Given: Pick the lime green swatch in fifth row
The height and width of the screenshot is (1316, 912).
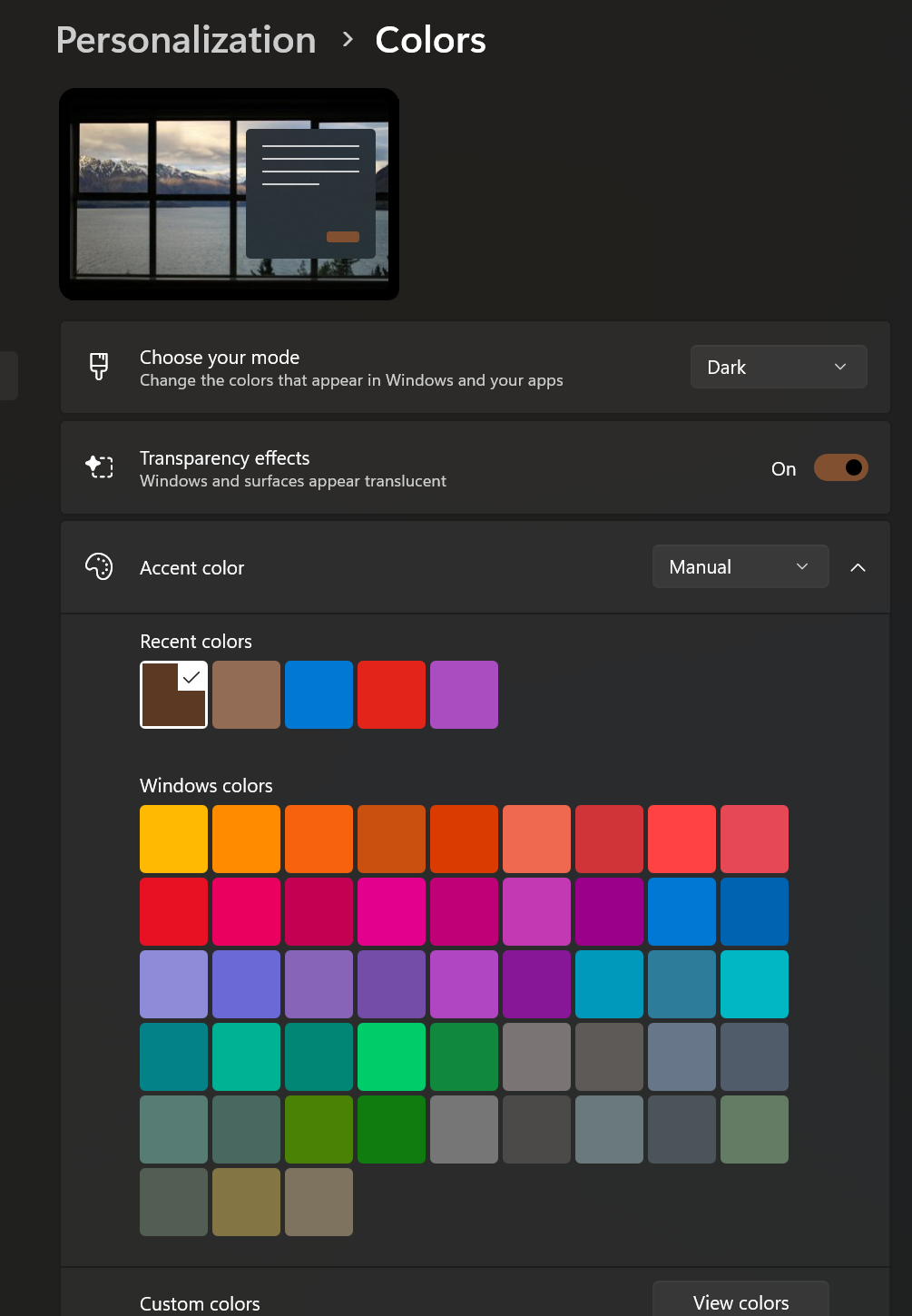Looking at the screenshot, I should (319, 1129).
